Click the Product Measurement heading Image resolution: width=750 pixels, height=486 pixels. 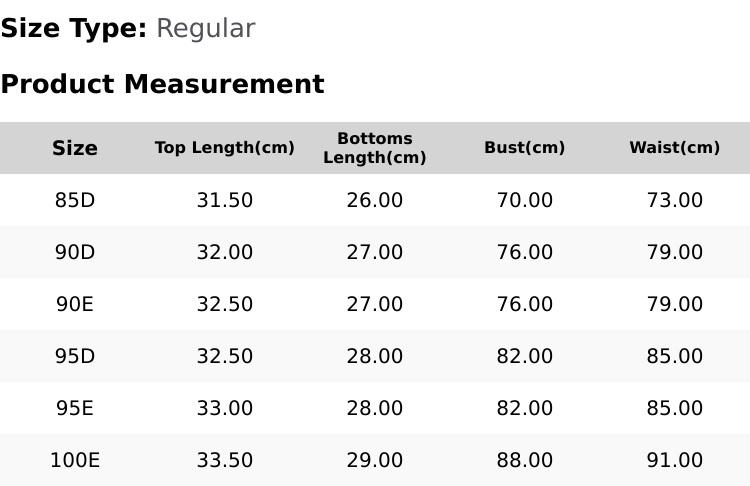coord(163,84)
